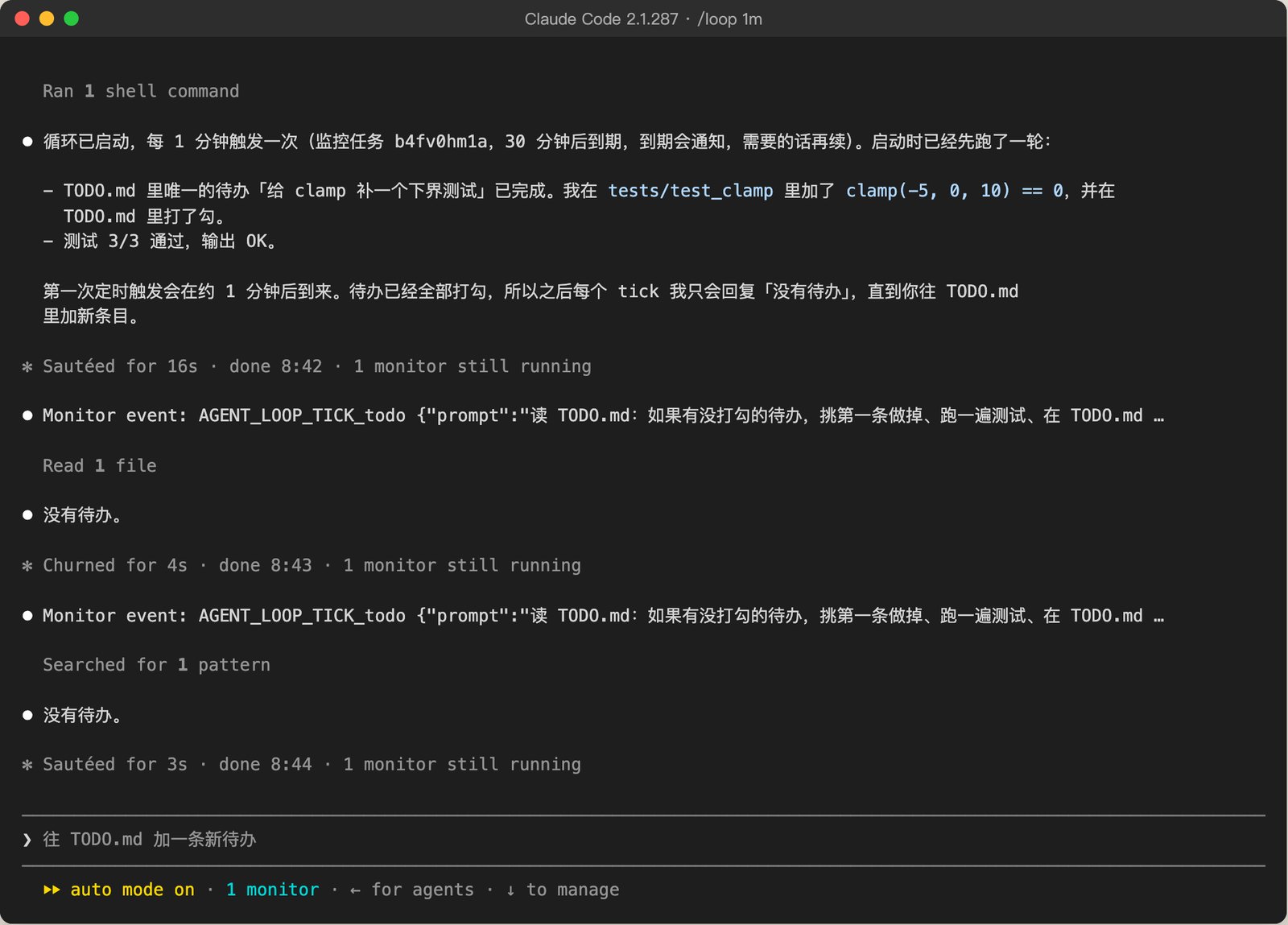Image resolution: width=1288 pixels, height=925 pixels.
Task: Click the prompt input field placeholder text
Action: [x=150, y=840]
